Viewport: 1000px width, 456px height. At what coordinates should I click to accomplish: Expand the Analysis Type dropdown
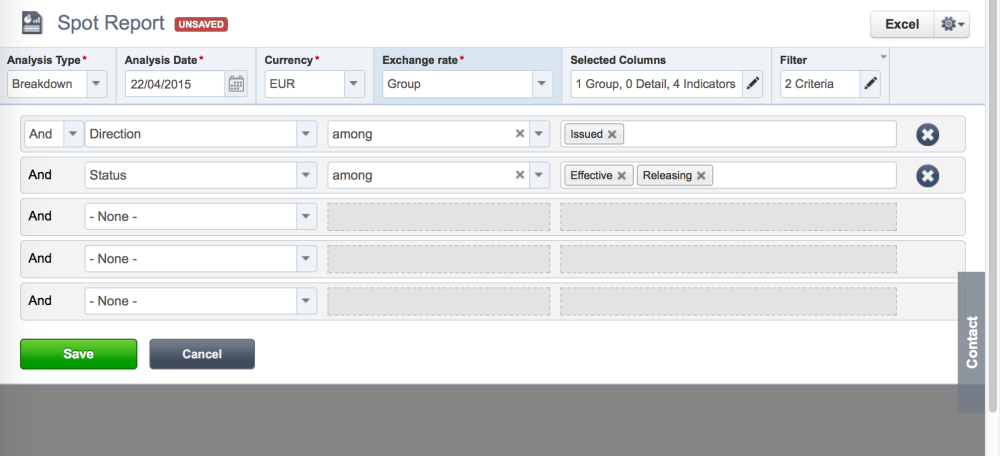click(96, 84)
